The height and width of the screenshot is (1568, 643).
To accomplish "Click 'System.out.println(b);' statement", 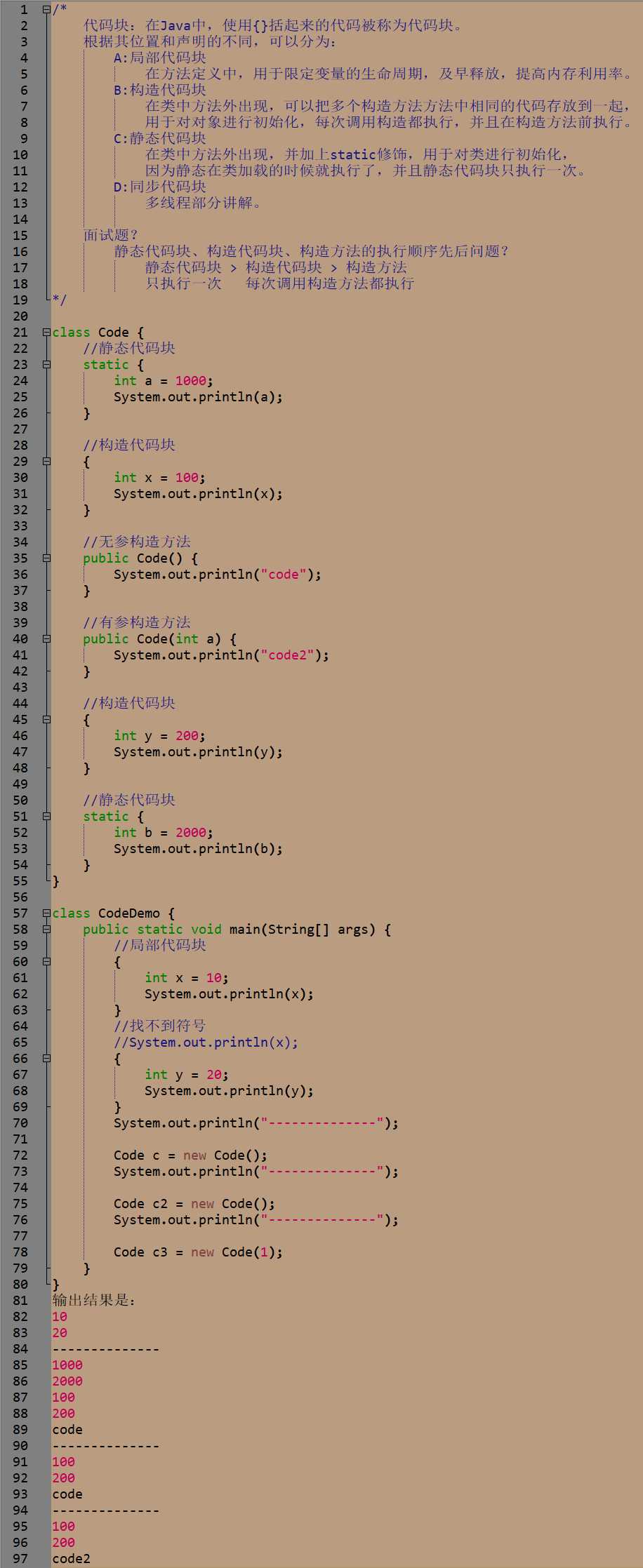I will [199, 849].
